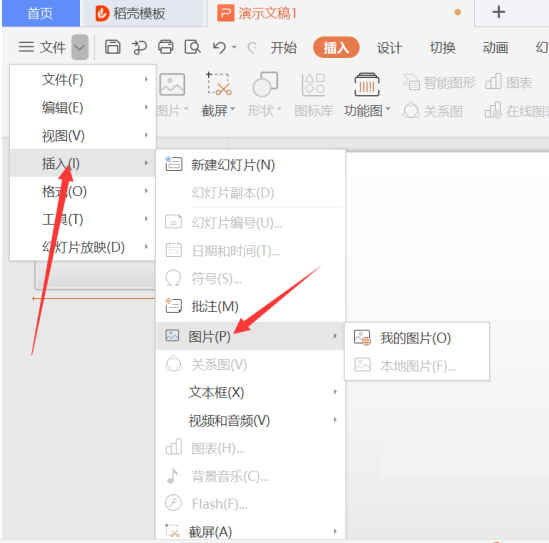
Task: Switch to the 切换 ribbon tab
Action: pos(443,47)
